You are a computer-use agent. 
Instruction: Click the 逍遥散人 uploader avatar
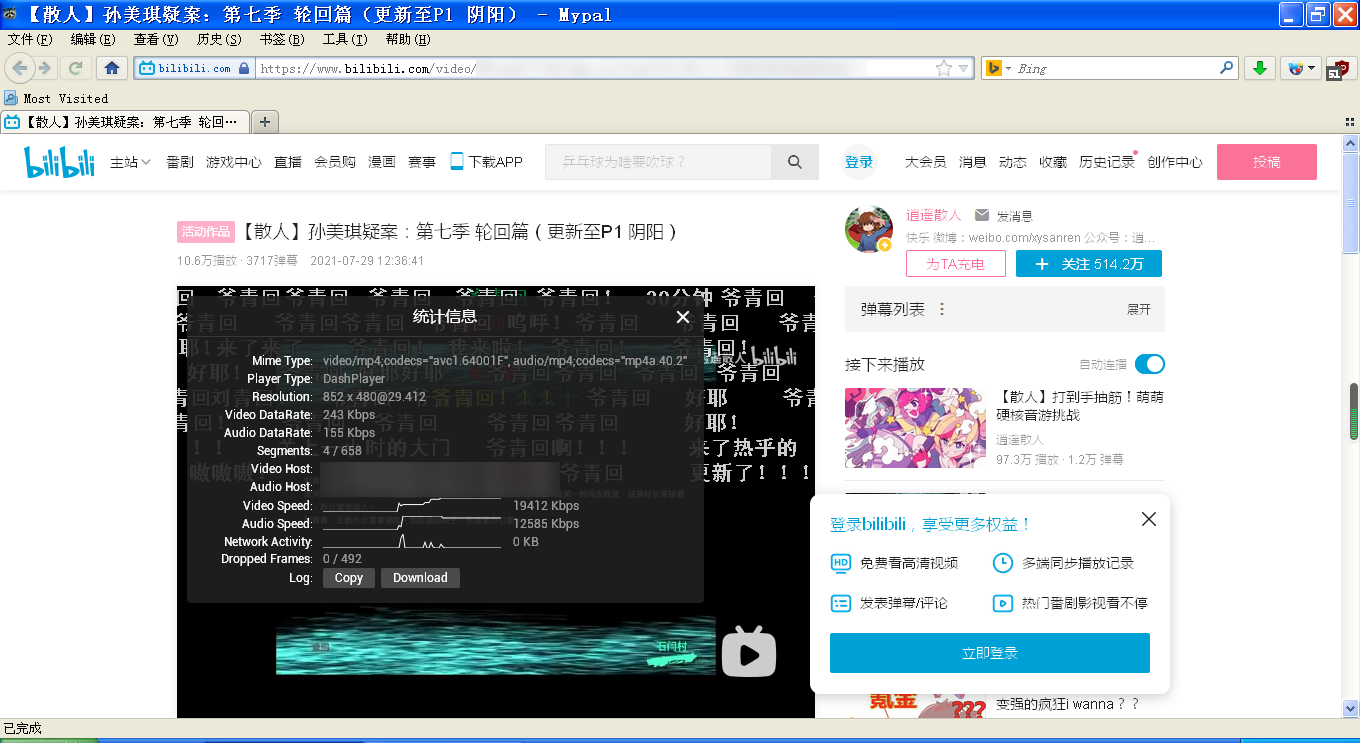[869, 229]
